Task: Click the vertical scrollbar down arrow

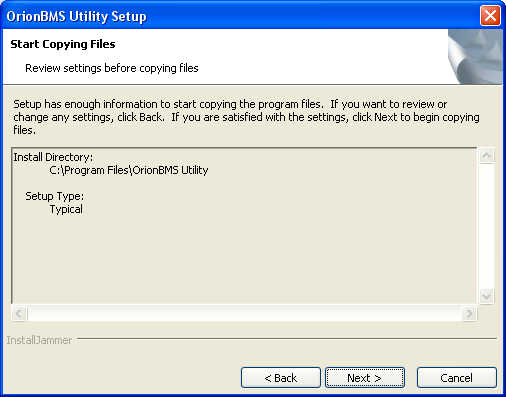Action: click(486, 296)
